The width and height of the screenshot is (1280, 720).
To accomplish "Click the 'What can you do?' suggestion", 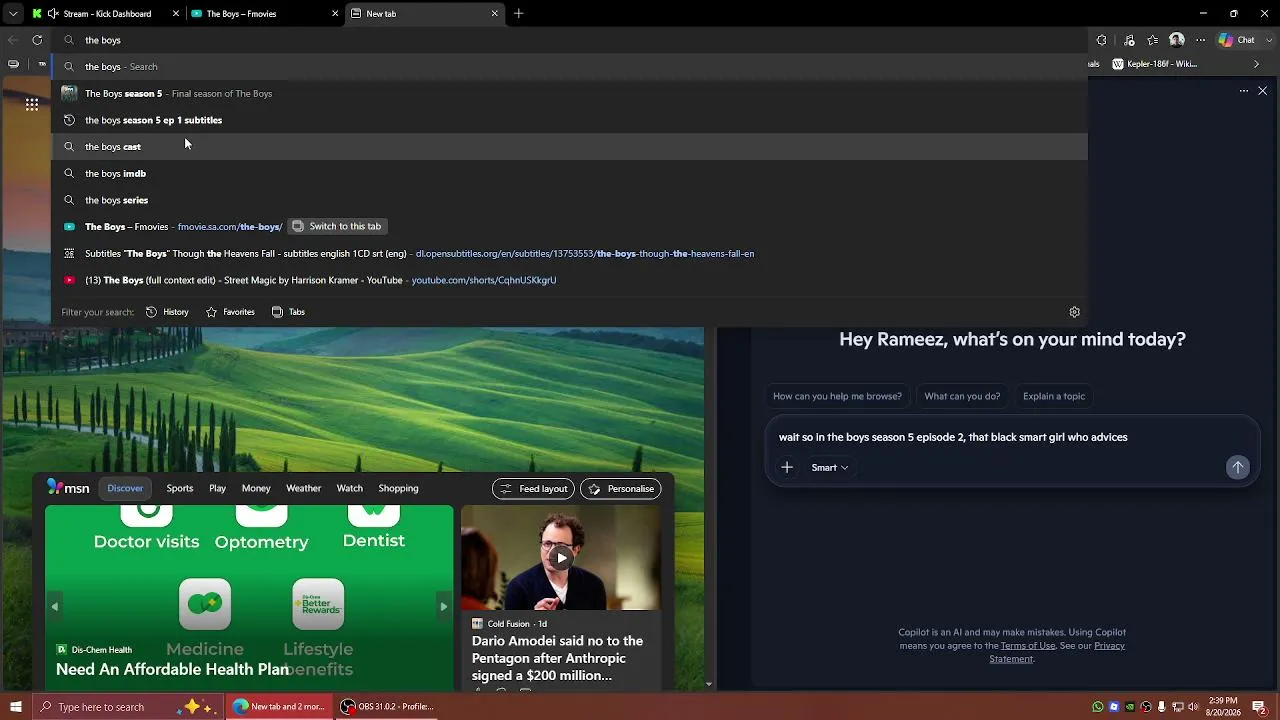I will coord(962,396).
